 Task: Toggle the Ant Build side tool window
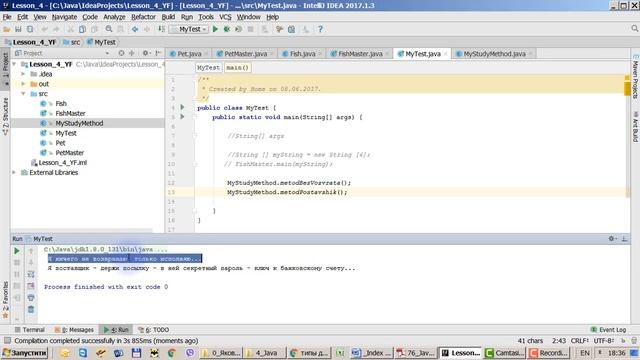pos(635,127)
